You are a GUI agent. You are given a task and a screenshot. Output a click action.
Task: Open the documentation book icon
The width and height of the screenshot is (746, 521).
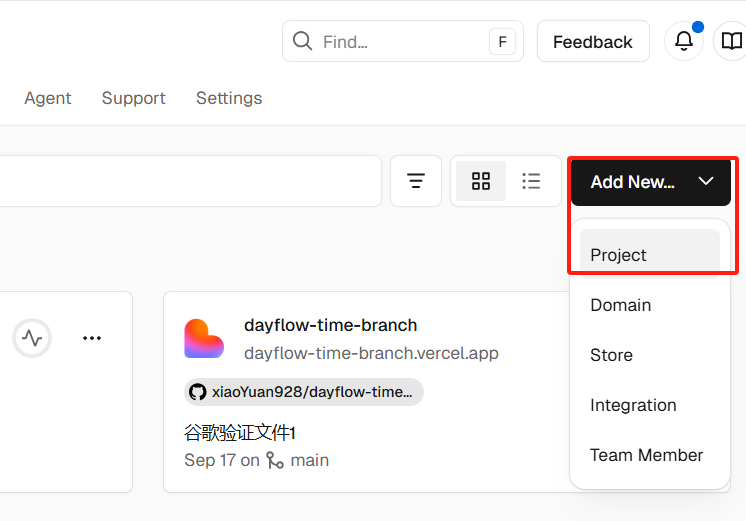[x=731, y=41]
